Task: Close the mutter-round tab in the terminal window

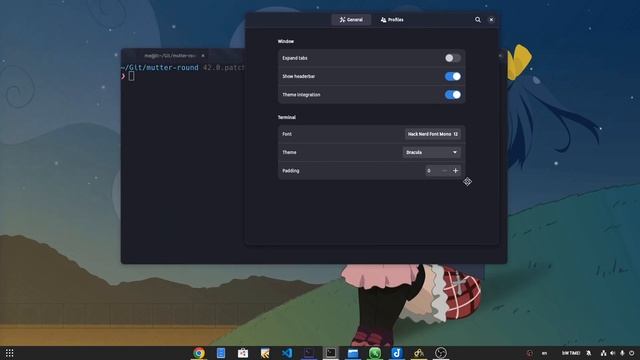Action: point(203,56)
